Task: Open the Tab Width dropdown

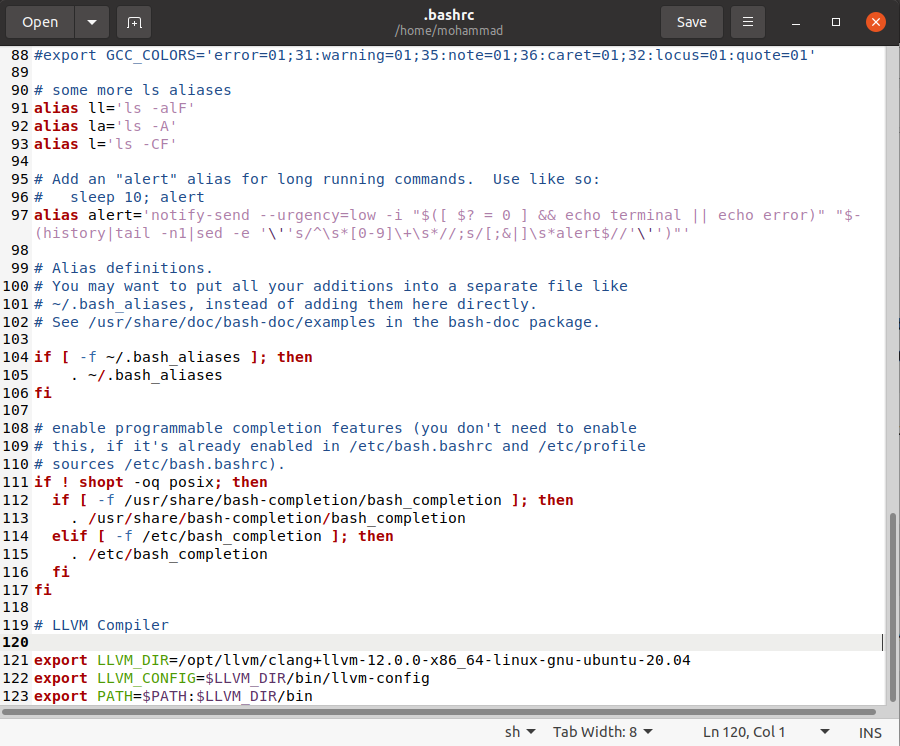Action: pos(603,732)
